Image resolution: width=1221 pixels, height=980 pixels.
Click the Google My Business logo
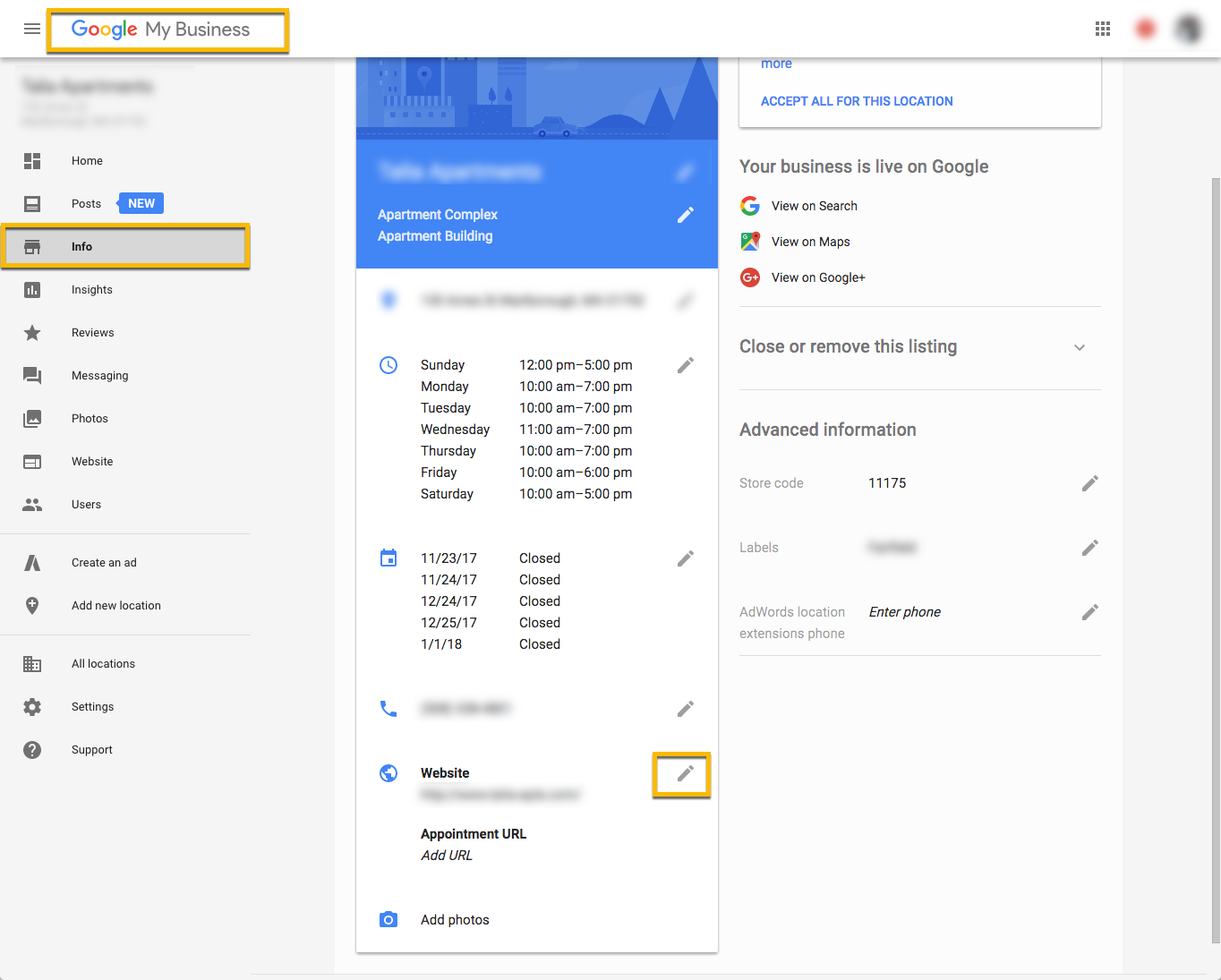[x=161, y=30]
